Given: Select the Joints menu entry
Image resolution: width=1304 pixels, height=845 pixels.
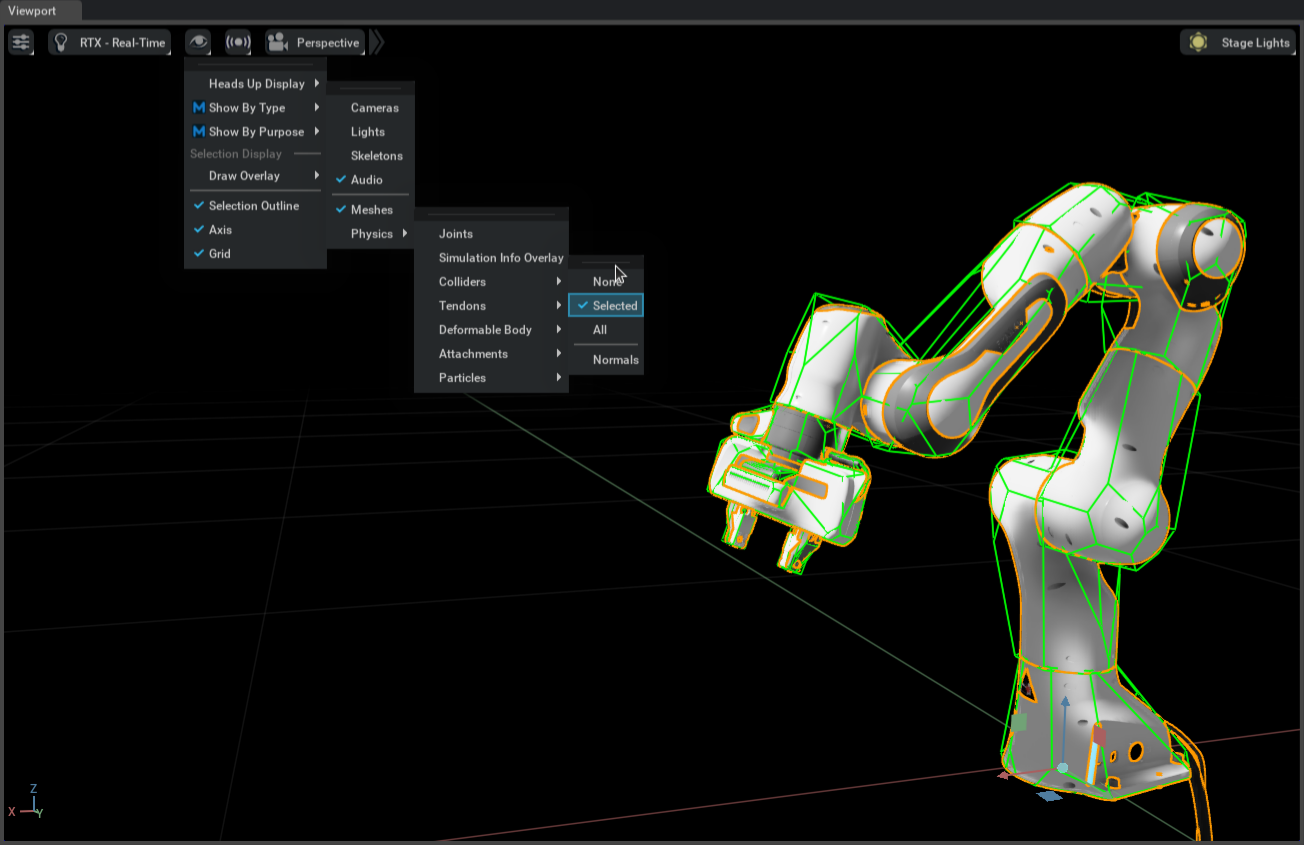Looking at the screenshot, I should 456,234.
